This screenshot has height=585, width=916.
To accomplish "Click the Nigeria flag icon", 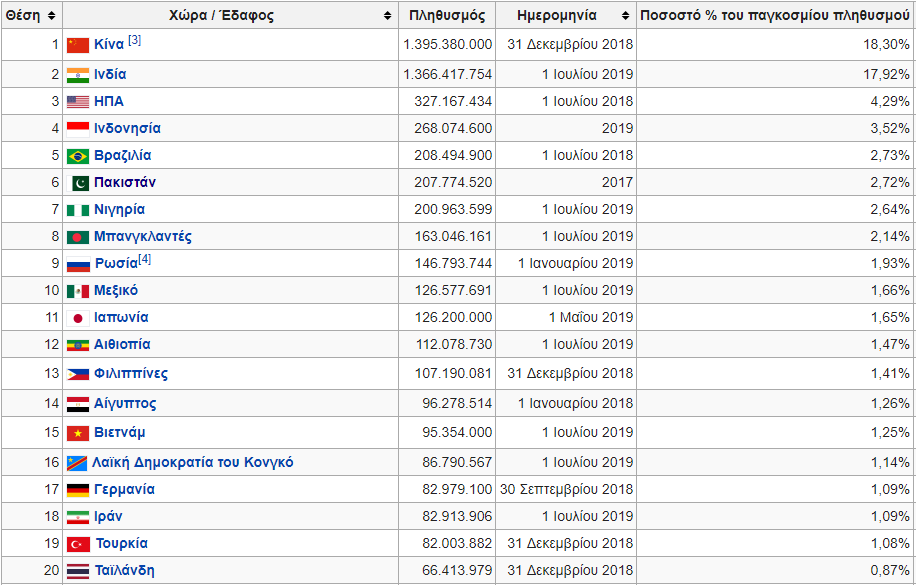I will click(x=78, y=210).
